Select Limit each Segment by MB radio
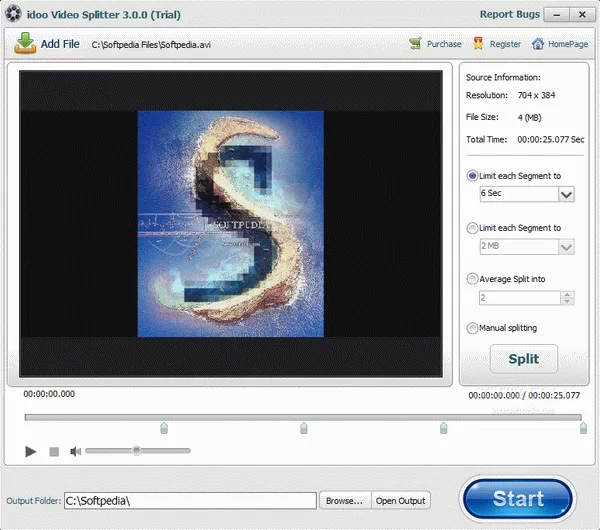Screen dimensions: 600x530 tap(472, 228)
